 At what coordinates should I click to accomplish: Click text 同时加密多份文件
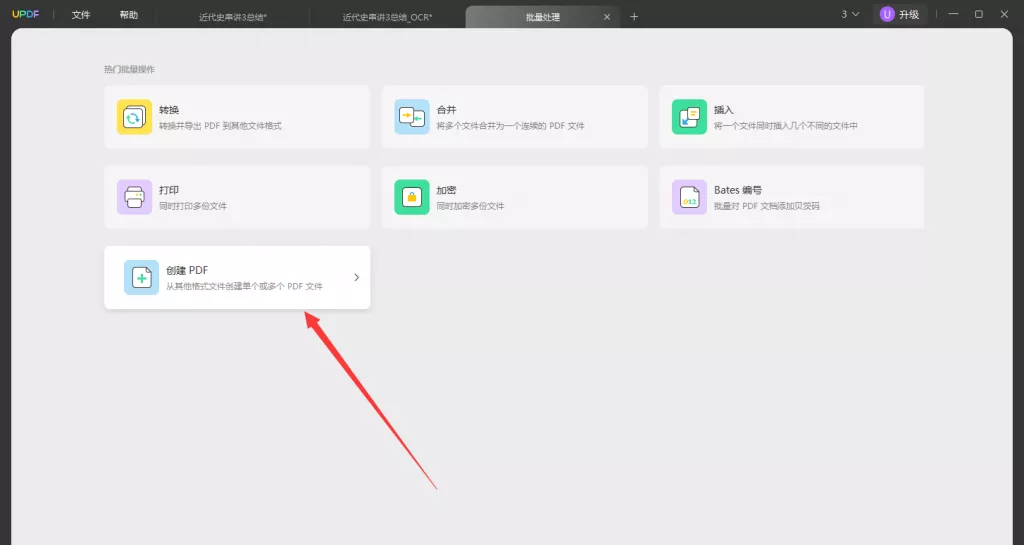470,206
